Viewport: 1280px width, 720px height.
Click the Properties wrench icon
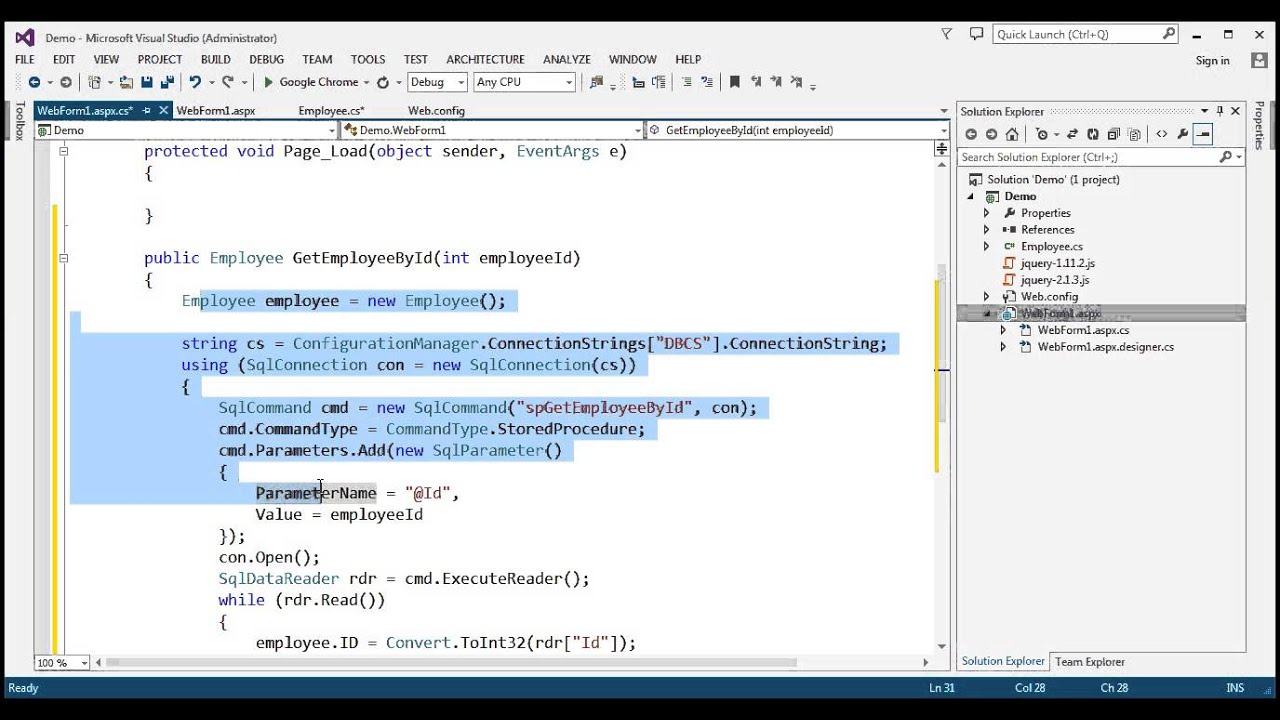pos(1183,134)
